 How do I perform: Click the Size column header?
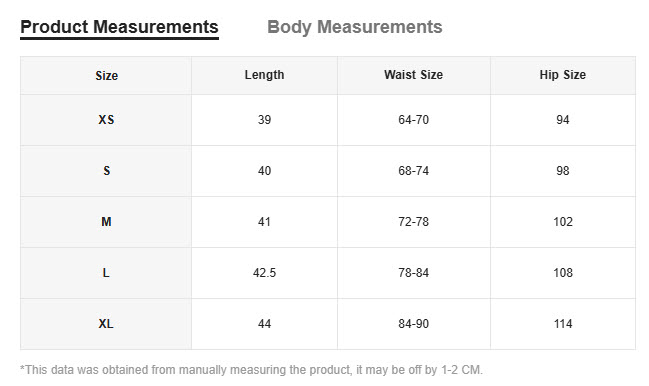tap(106, 76)
